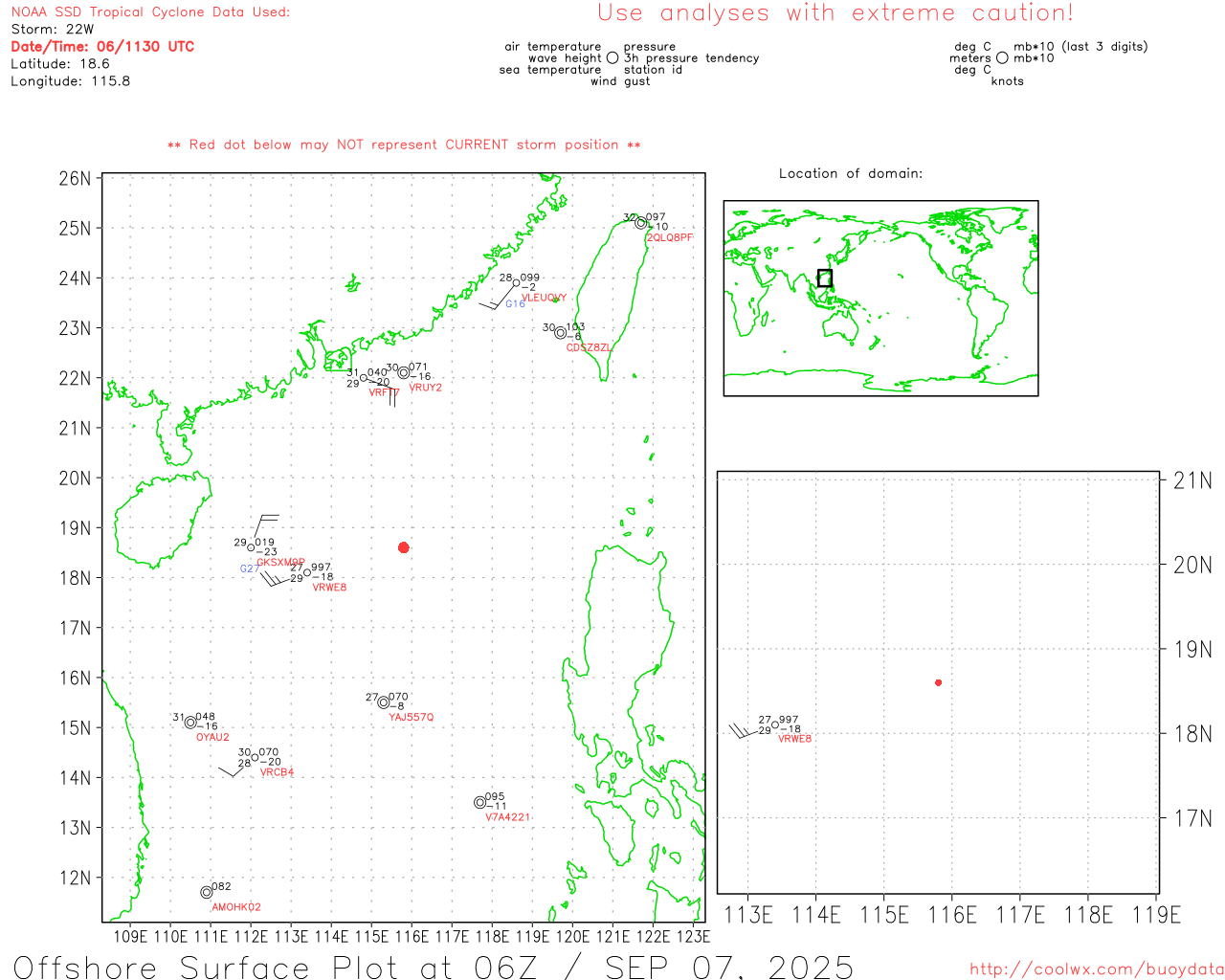Click station ID YAJ557Q

(x=412, y=717)
